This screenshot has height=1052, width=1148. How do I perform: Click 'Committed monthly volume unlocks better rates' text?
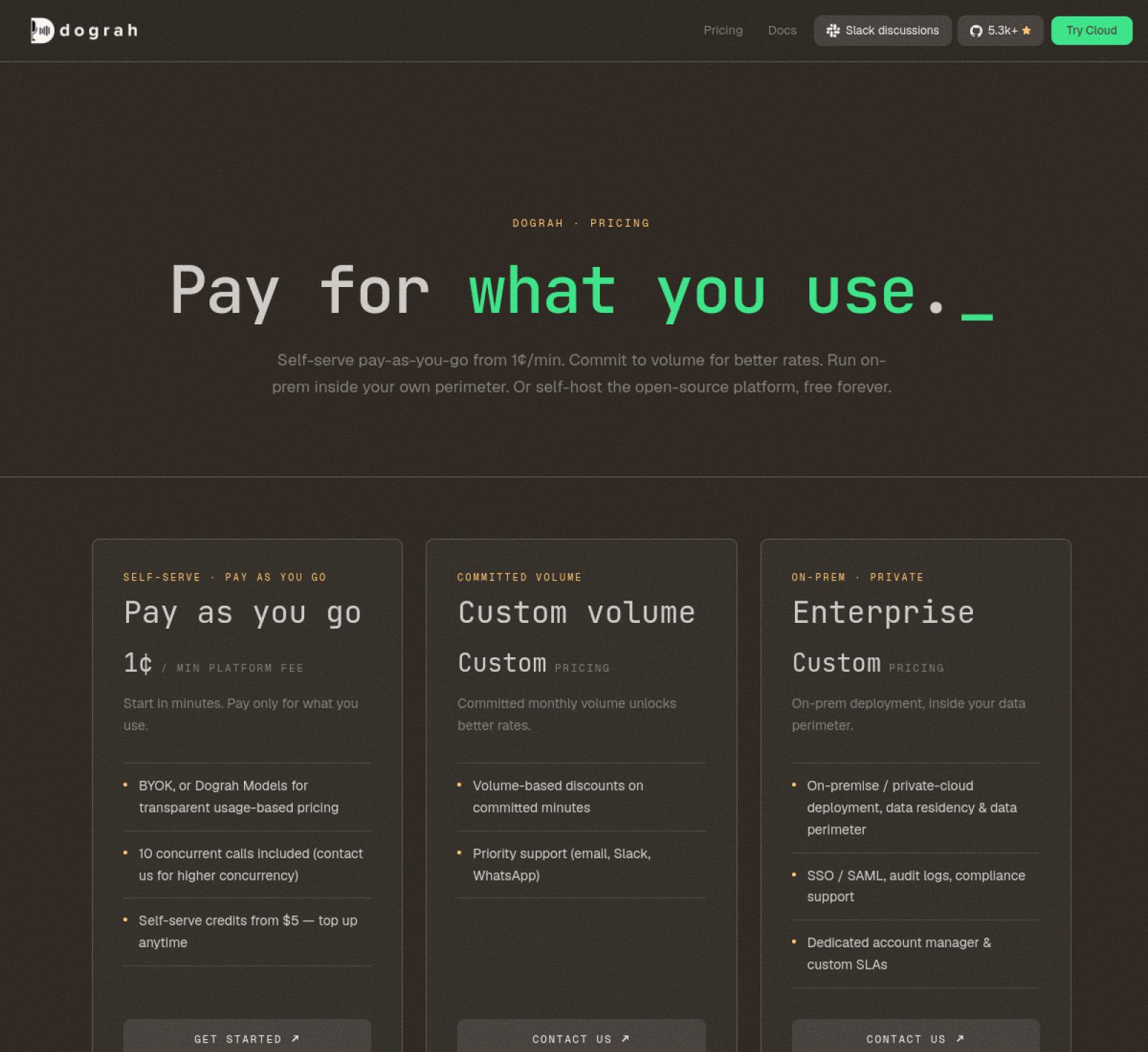tap(567, 714)
